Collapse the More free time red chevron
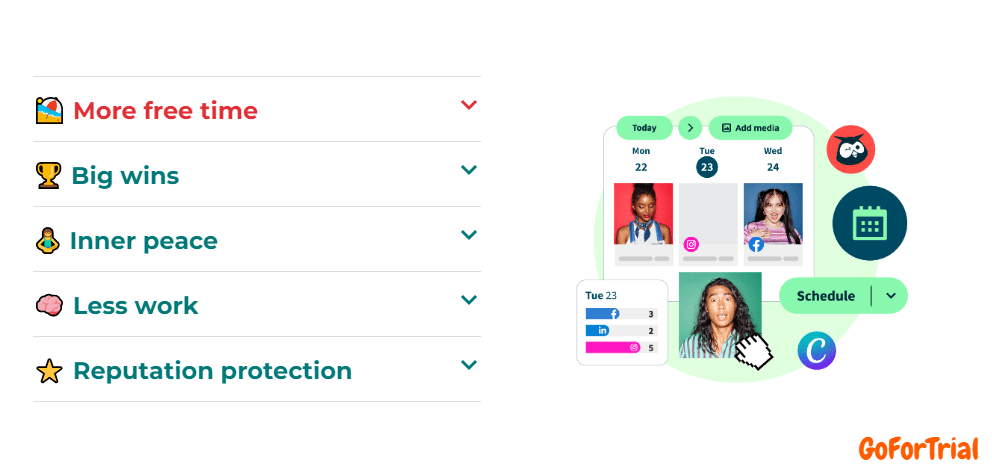This screenshot has height=470, width=992. [x=469, y=104]
